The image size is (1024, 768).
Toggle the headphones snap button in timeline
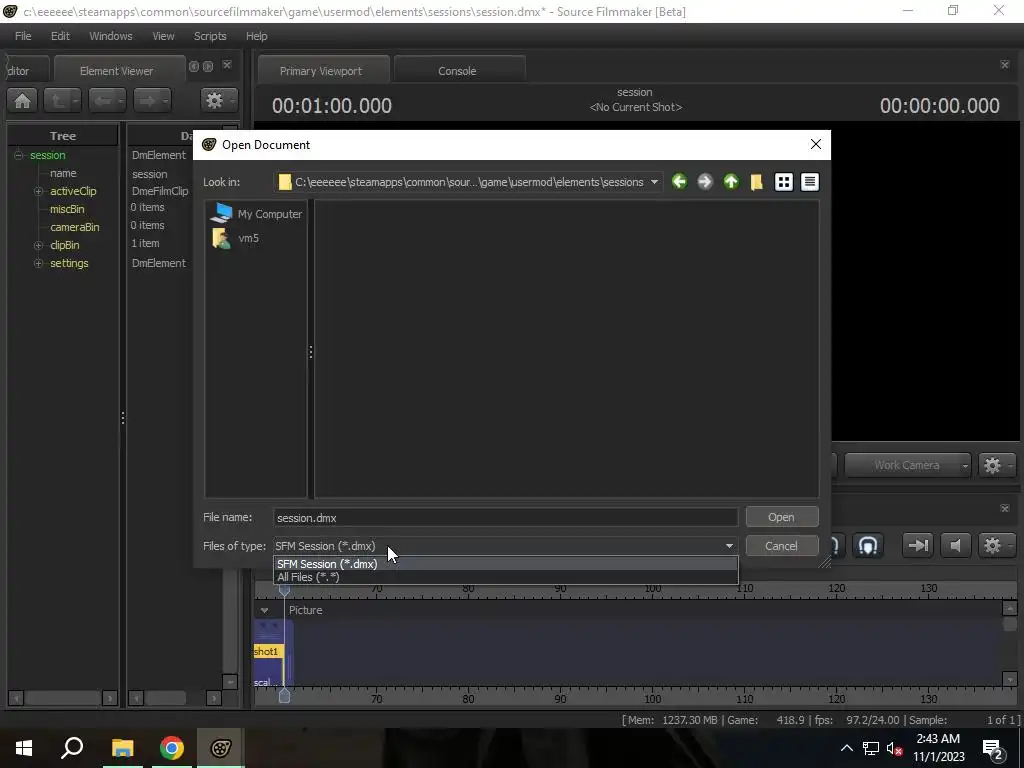pos(868,545)
